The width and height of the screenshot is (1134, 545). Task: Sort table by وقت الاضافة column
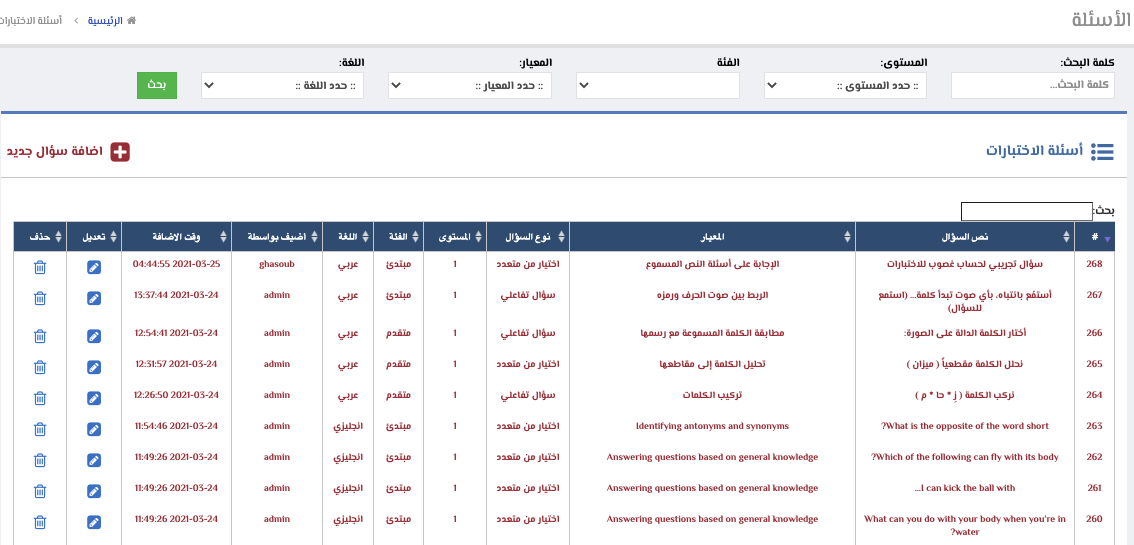pos(176,236)
